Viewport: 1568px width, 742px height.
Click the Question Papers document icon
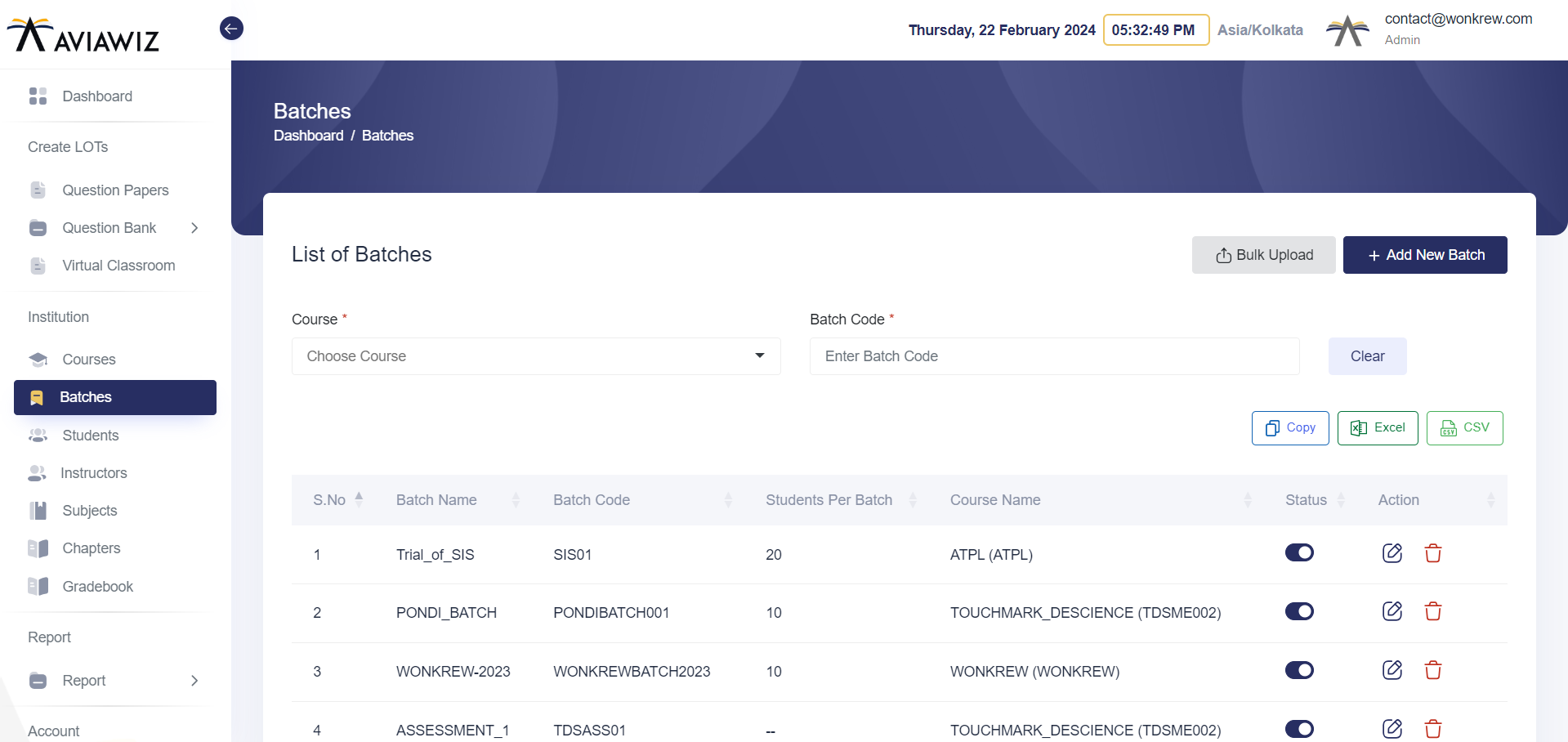38,190
